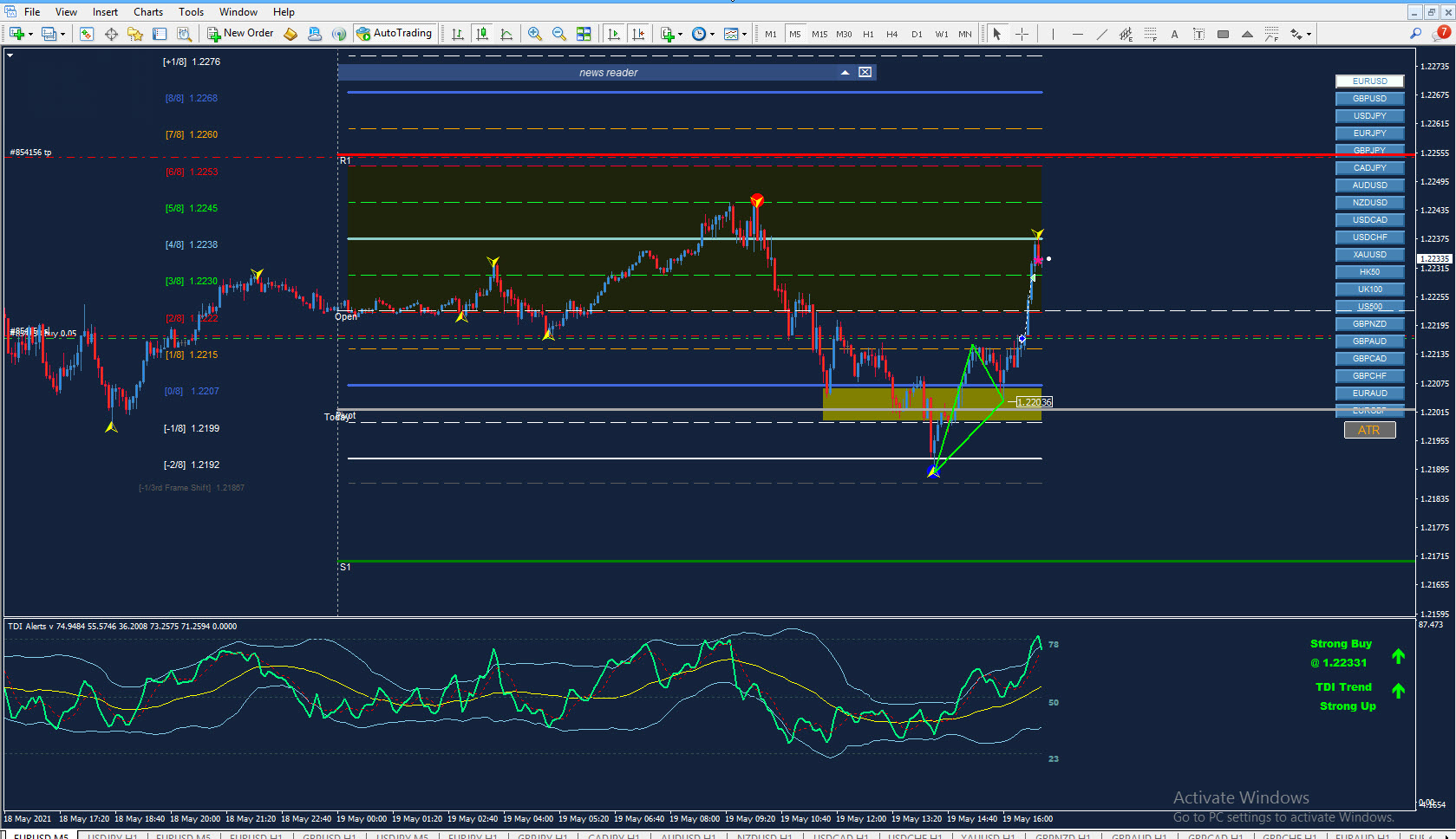Switch chart symbol to XAUUSD
The width and height of the screenshot is (1456, 839).
(x=1369, y=255)
